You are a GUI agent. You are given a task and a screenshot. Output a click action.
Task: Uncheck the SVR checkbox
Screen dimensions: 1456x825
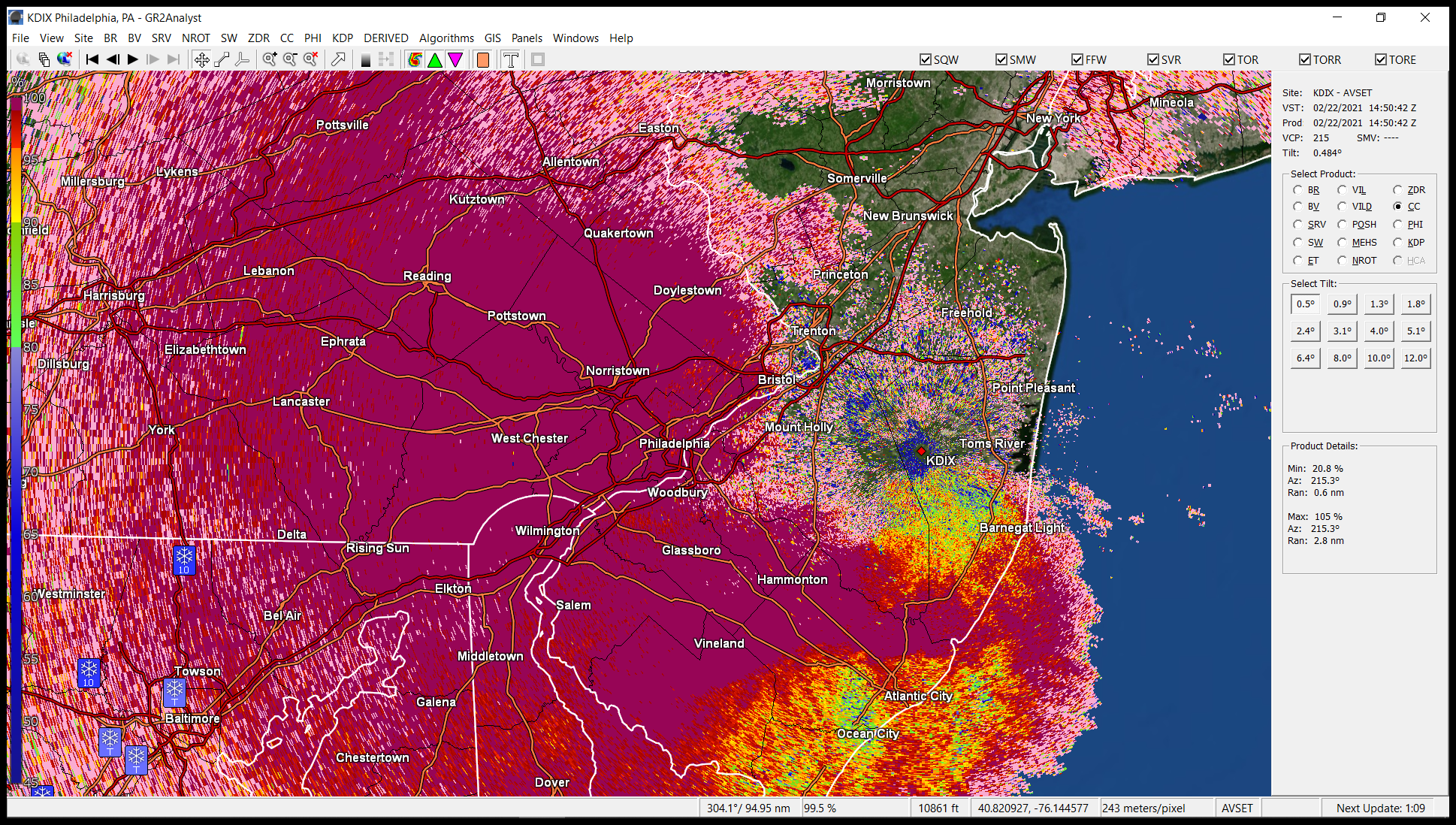tap(1153, 59)
